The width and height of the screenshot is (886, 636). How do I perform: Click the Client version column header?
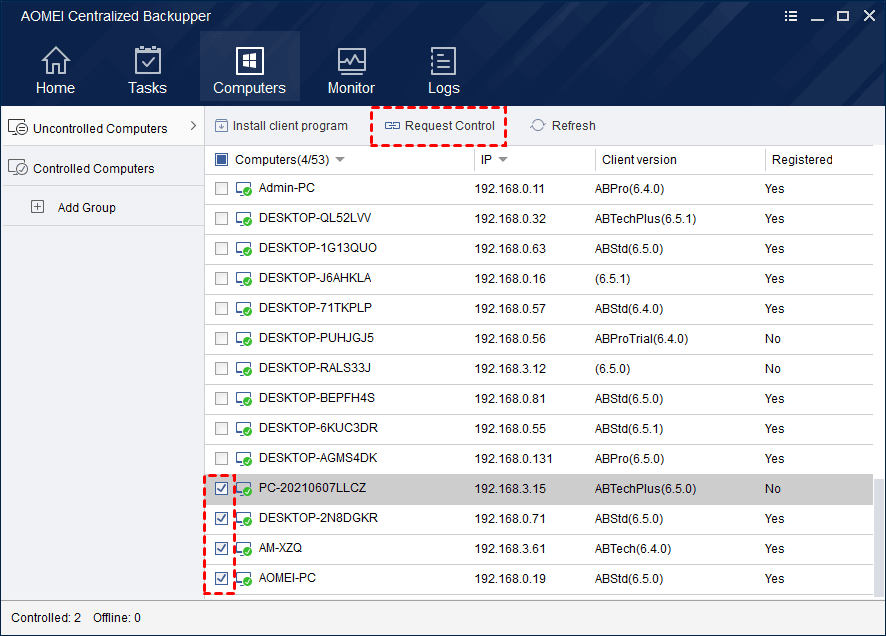639,160
